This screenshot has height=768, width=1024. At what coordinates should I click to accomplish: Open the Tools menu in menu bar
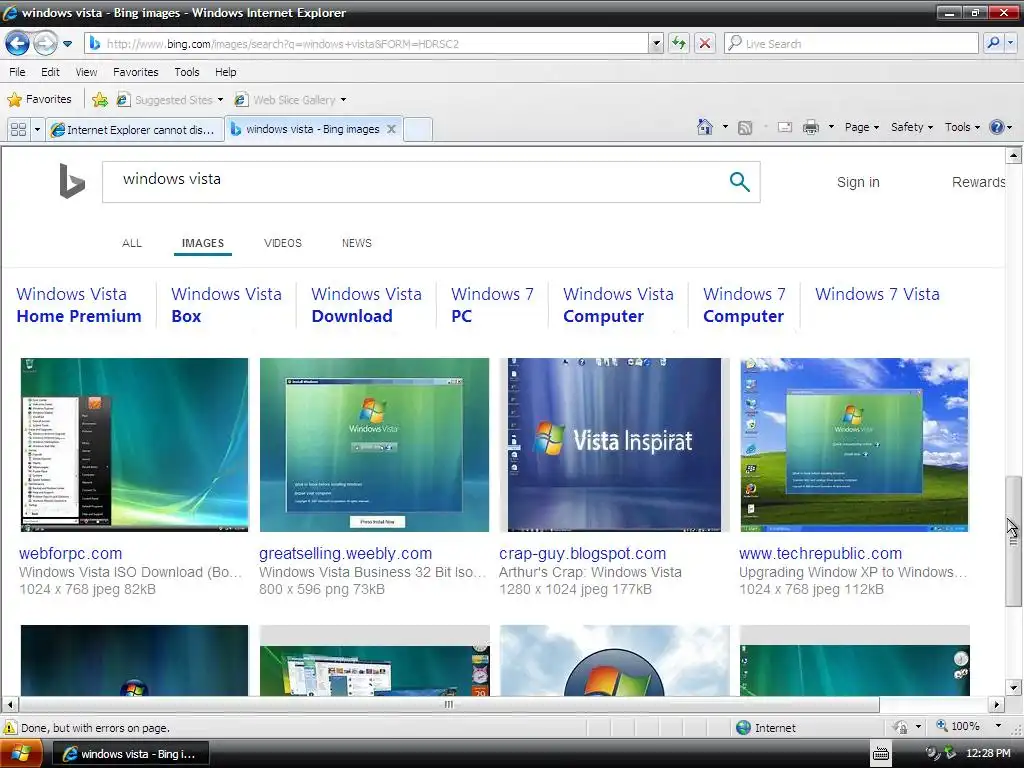187,72
